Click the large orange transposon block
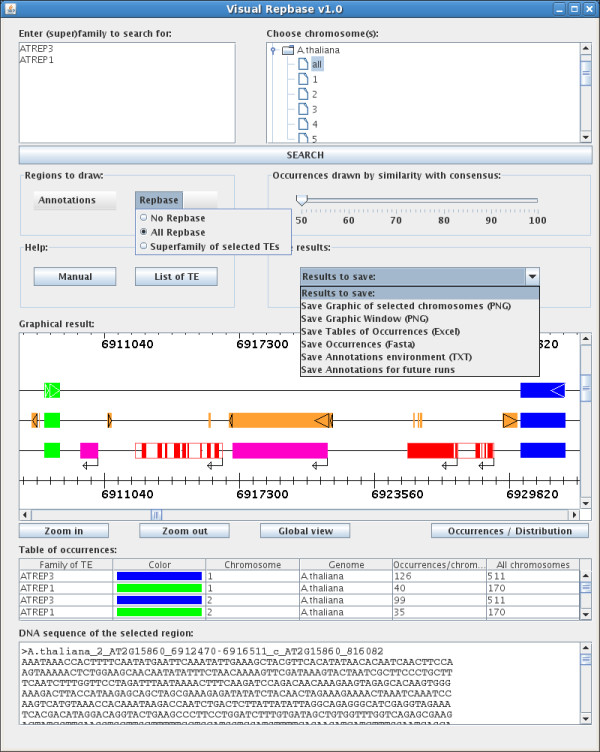Image resolution: width=600 pixels, height=752 pixels. [x=281, y=421]
